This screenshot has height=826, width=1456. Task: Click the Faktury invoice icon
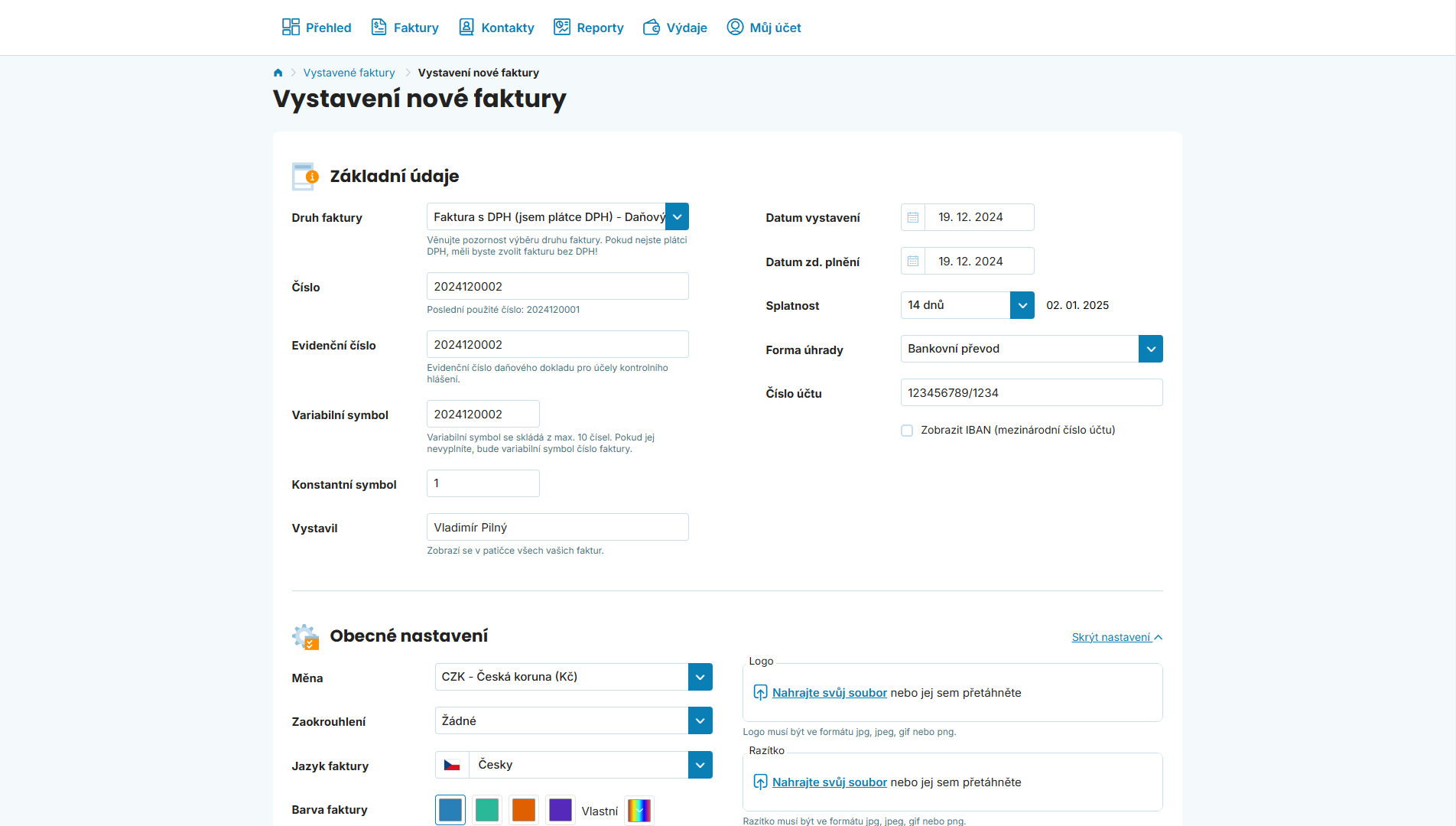(x=379, y=27)
